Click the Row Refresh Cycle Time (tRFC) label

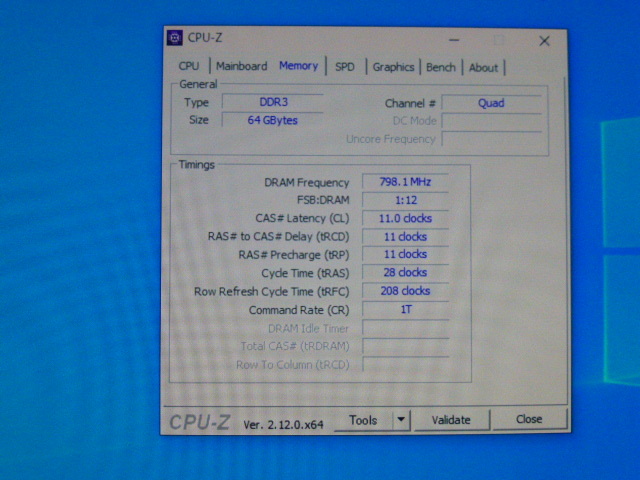pos(271,292)
